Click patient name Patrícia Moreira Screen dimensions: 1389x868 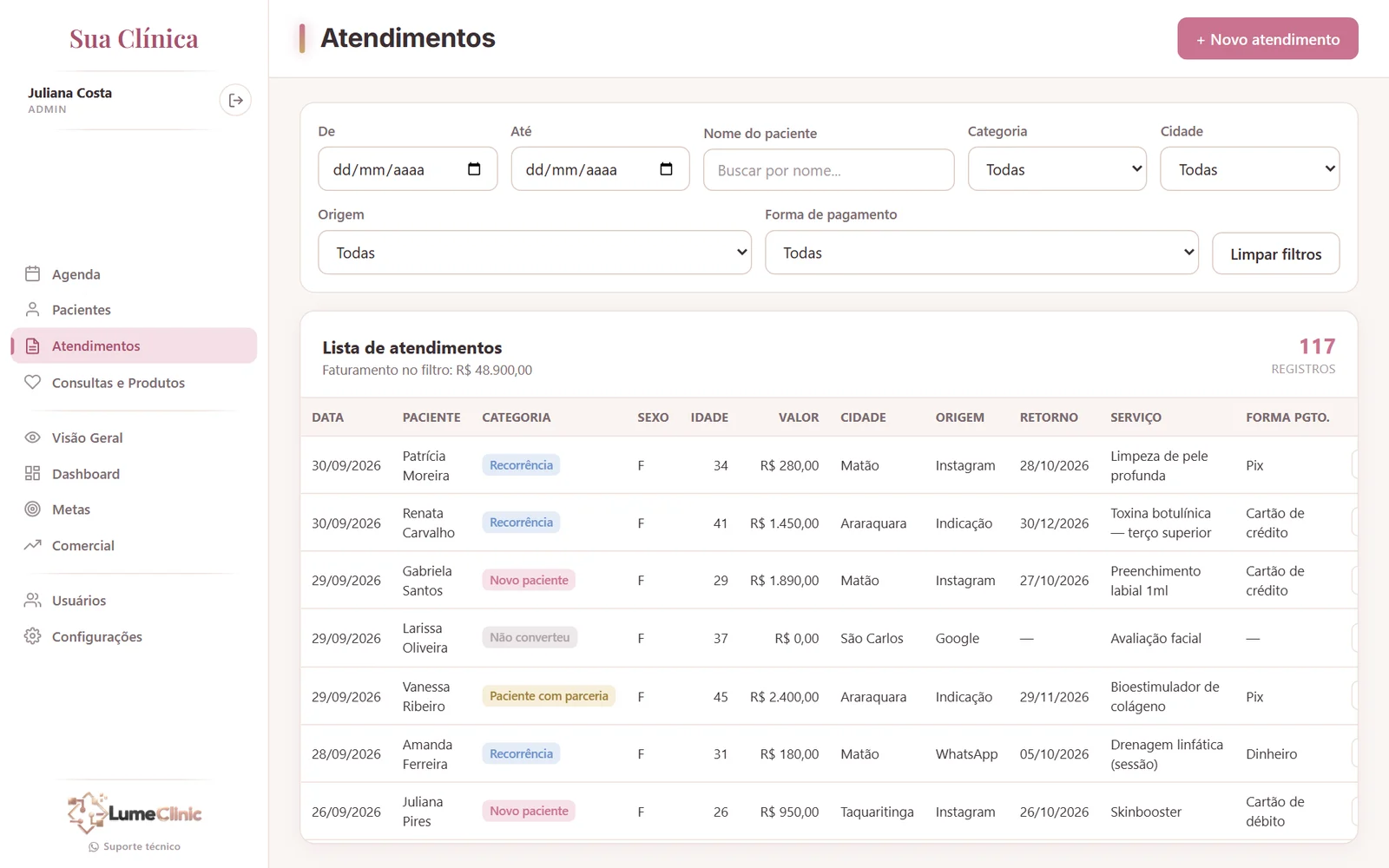click(x=426, y=465)
